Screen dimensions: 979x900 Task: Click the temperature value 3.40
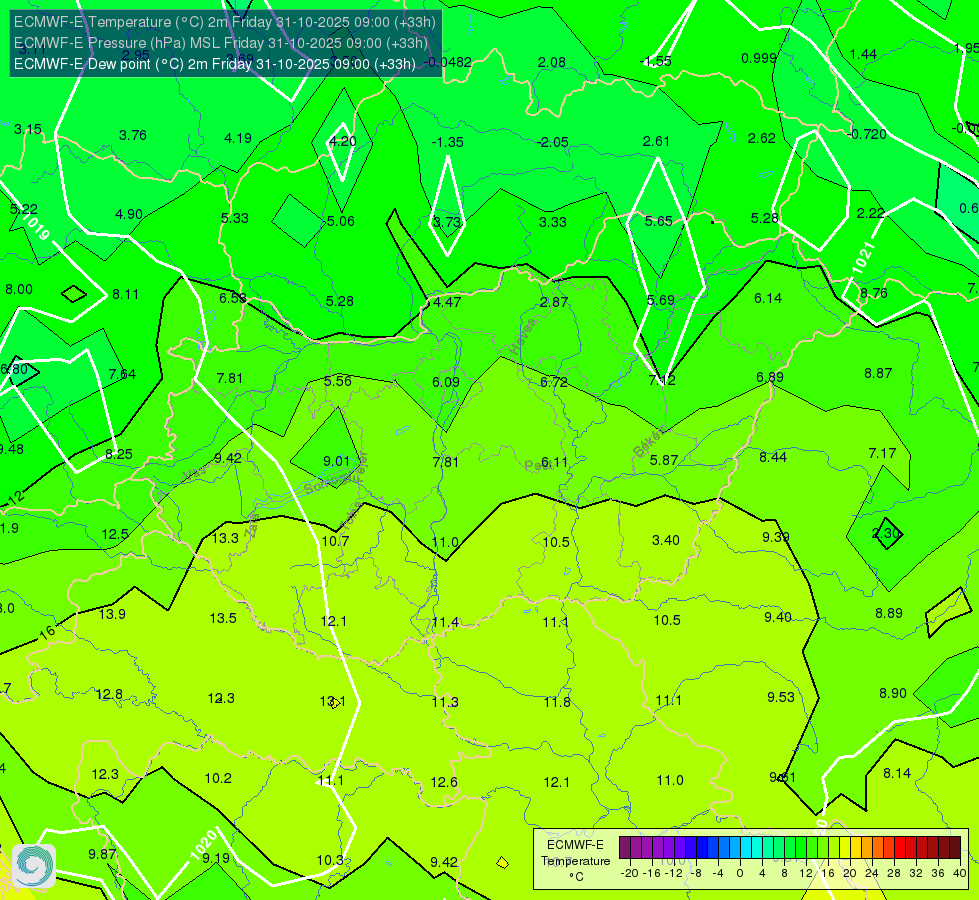(666, 540)
